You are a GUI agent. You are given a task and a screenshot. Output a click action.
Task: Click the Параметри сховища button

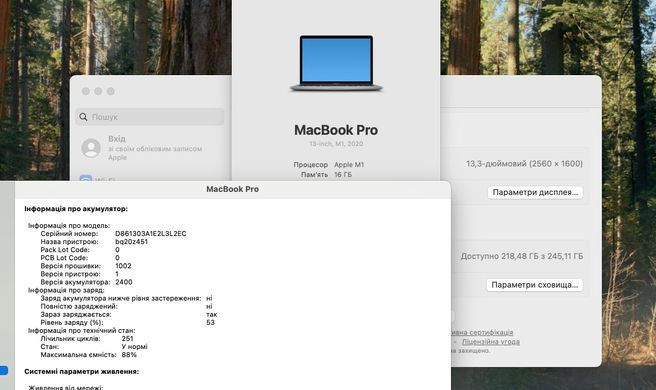[x=535, y=285]
